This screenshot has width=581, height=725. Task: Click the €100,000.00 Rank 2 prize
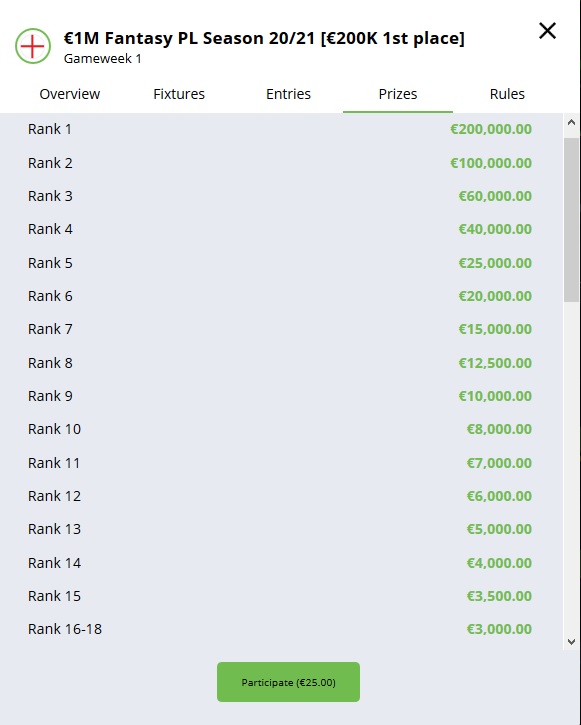[491, 163]
